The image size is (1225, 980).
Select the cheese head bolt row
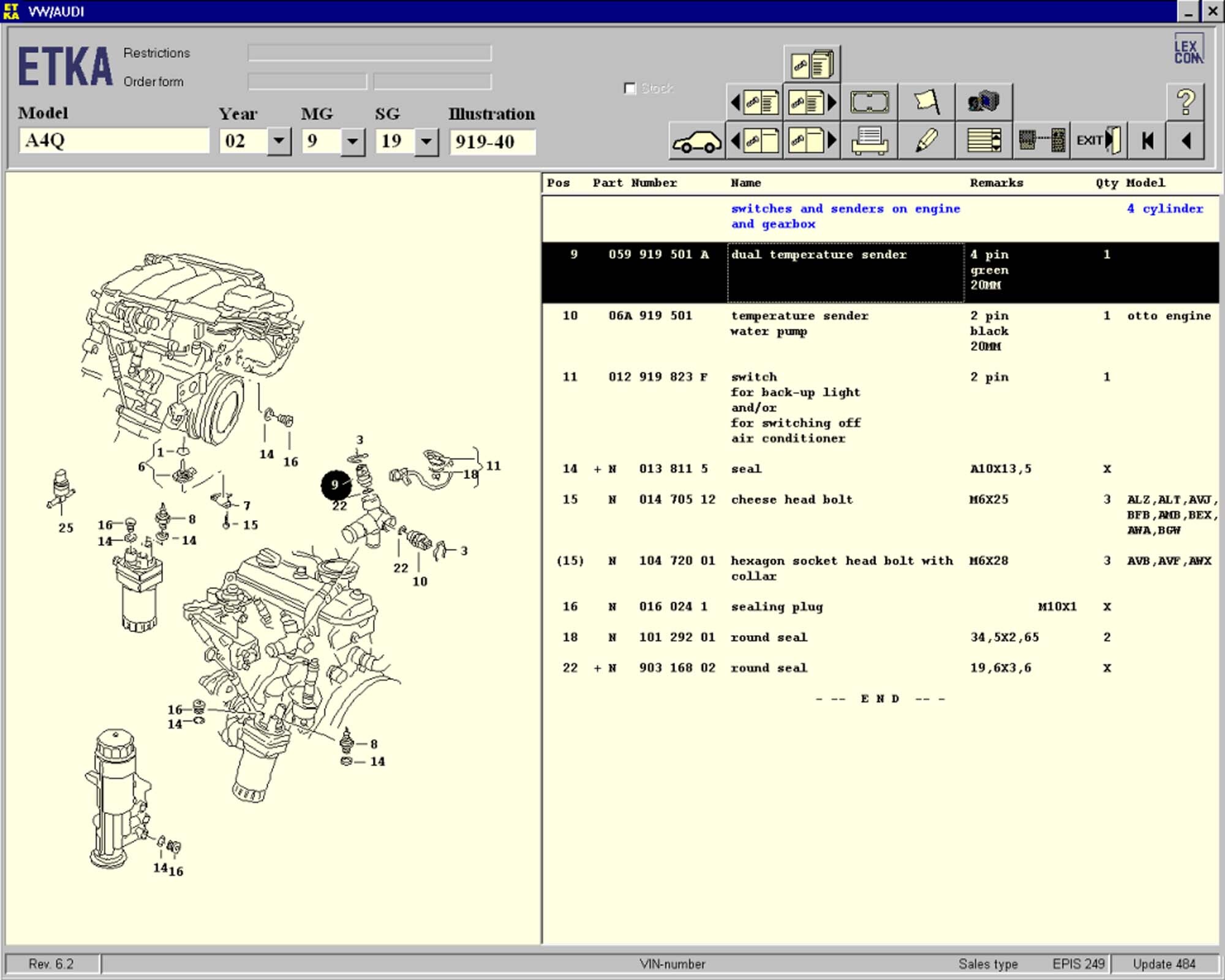(x=880, y=515)
